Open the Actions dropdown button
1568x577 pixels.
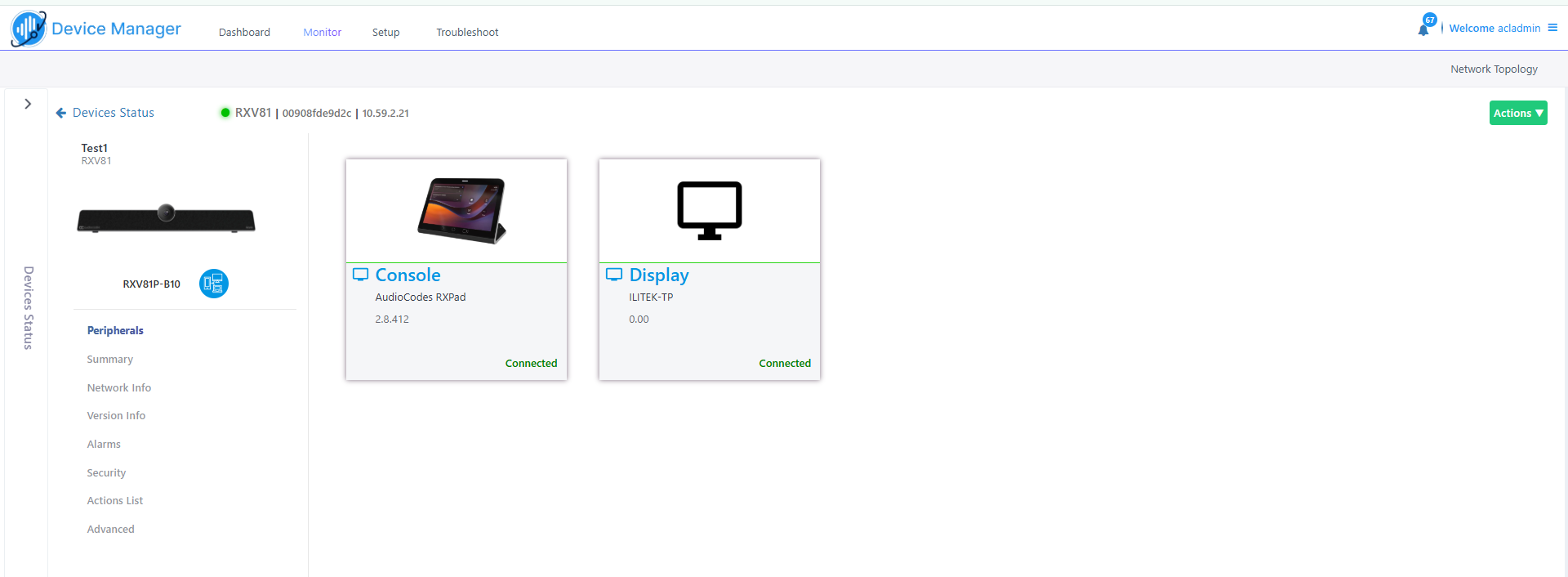[1518, 113]
